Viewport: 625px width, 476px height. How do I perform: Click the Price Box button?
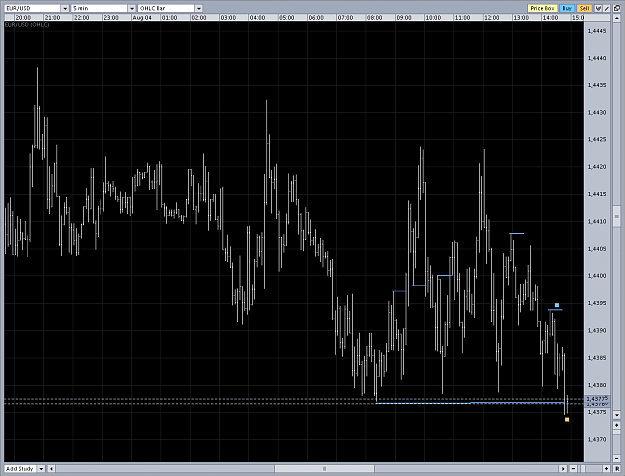[542, 8]
